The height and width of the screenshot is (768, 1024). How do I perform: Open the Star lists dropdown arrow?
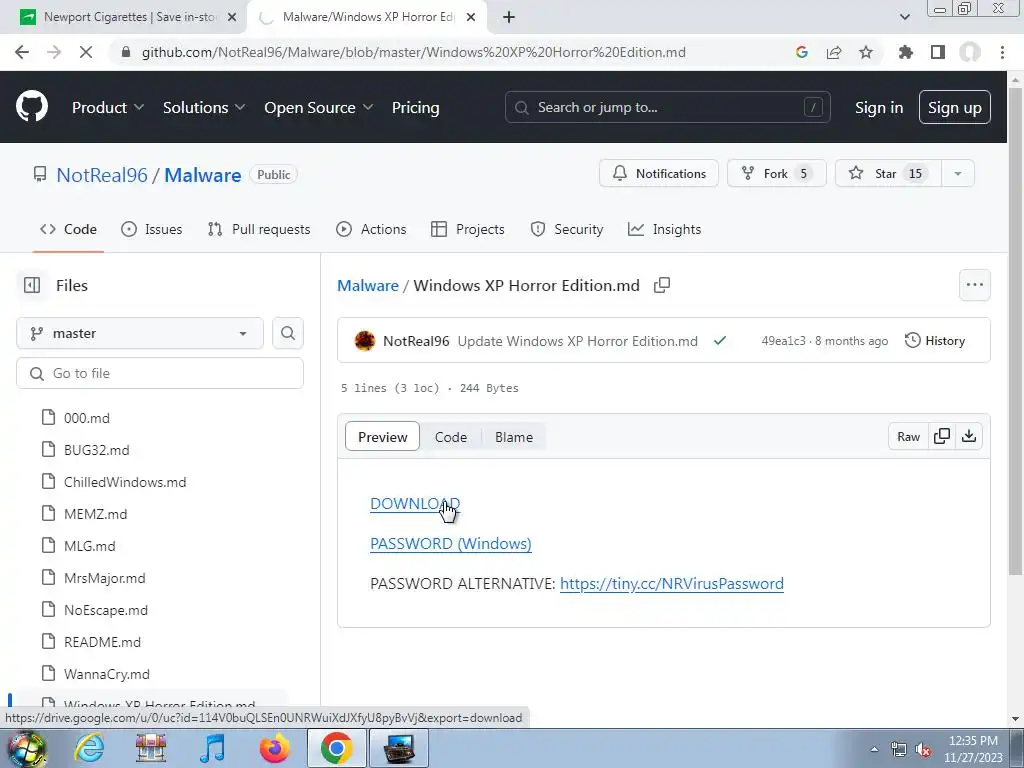point(958,174)
